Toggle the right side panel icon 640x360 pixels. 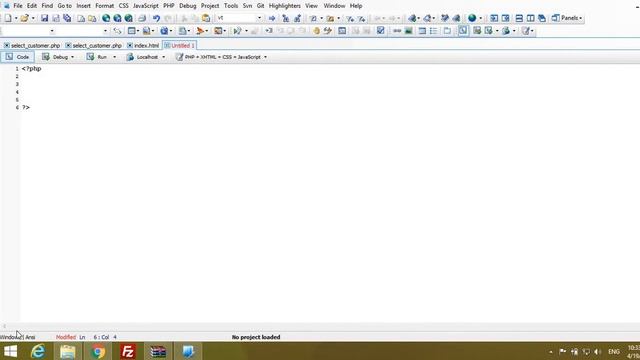point(505,18)
